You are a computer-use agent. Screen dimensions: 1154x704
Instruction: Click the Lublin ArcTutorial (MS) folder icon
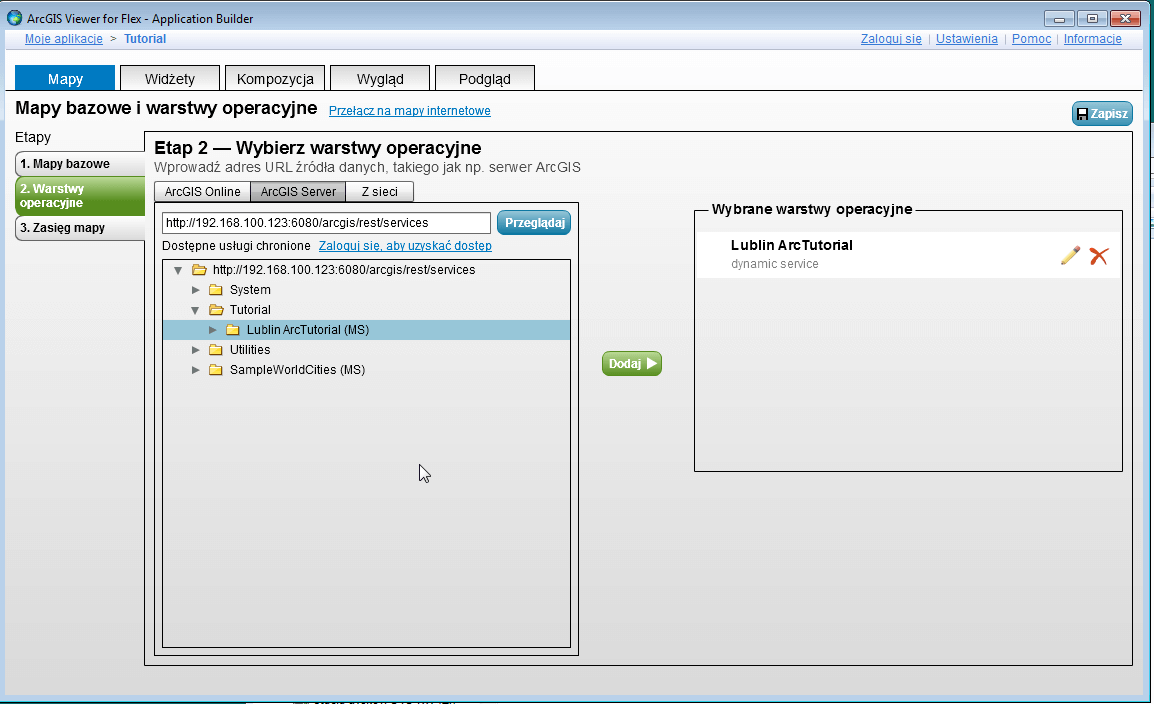[233, 330]
